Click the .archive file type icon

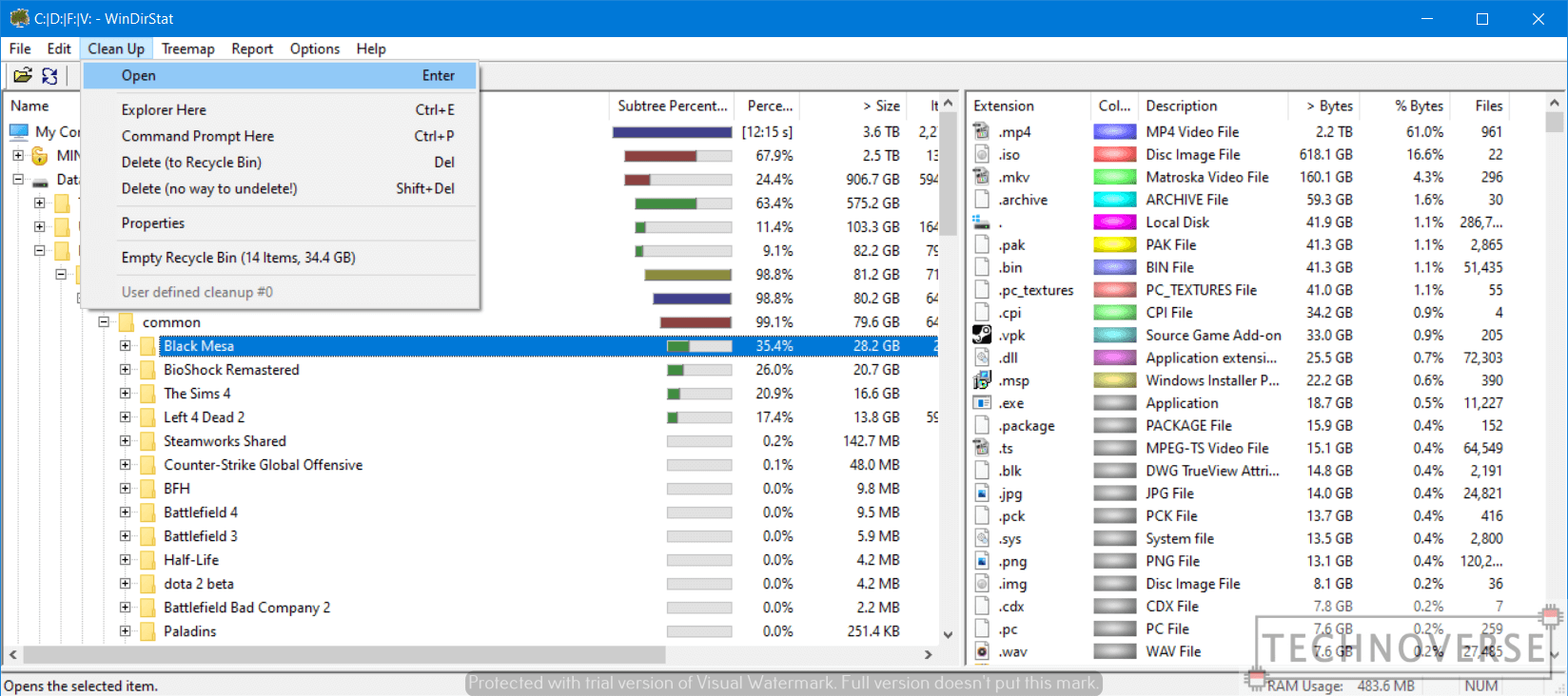(982, 200)
